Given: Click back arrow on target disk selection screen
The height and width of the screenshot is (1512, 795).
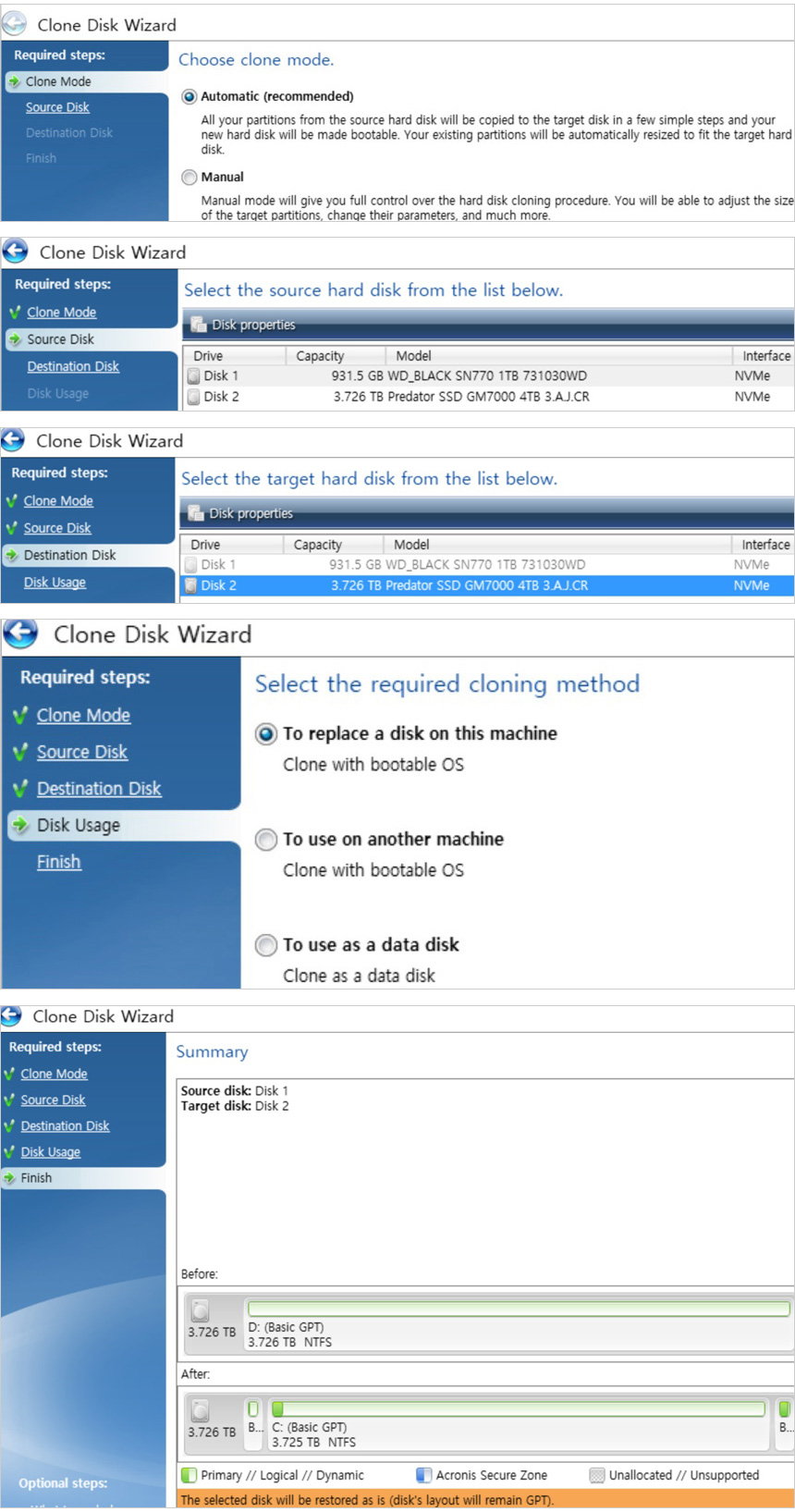Looking at the screenshot, I should [13, 439].
